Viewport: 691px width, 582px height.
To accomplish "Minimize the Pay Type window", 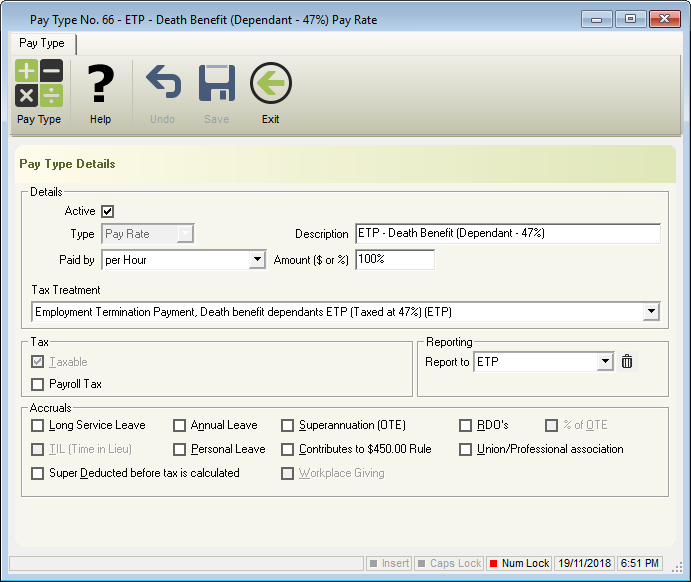I will tap(597, 19).
